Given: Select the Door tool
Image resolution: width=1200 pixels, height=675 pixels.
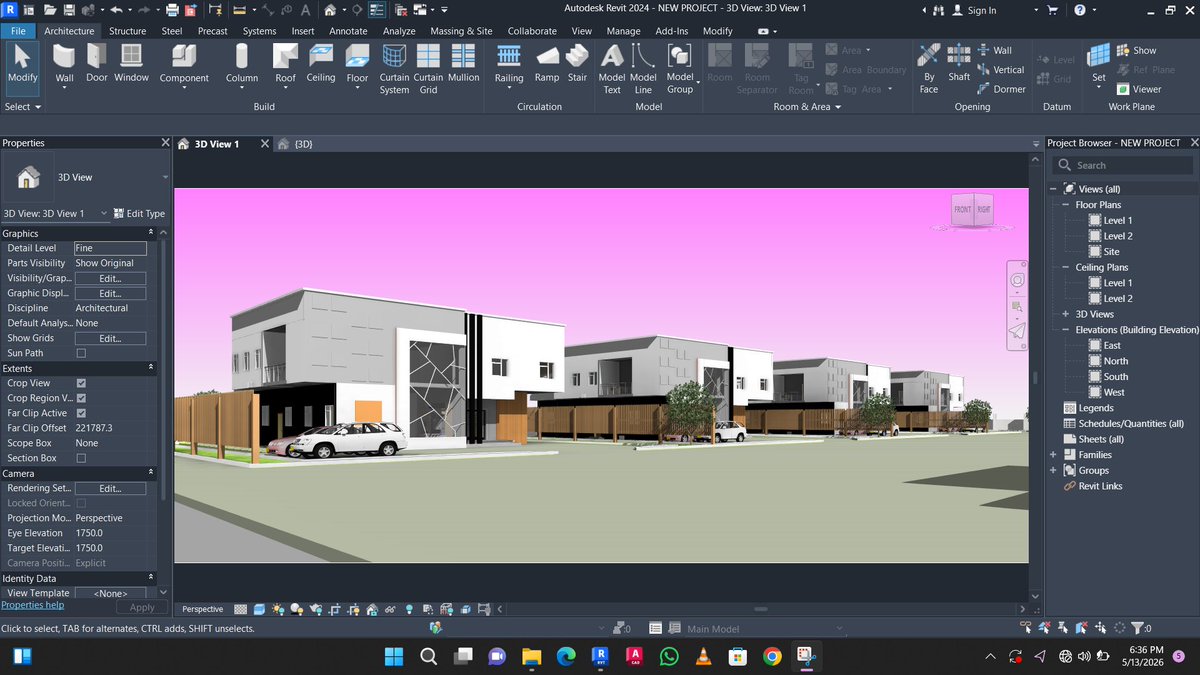Looking at the screenshot, I should click(96, 63).
